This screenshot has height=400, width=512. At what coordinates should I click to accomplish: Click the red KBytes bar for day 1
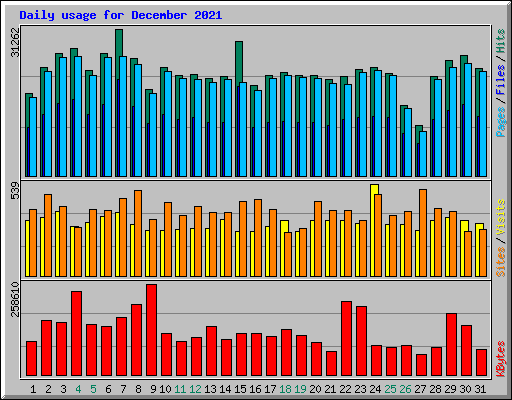31,359
